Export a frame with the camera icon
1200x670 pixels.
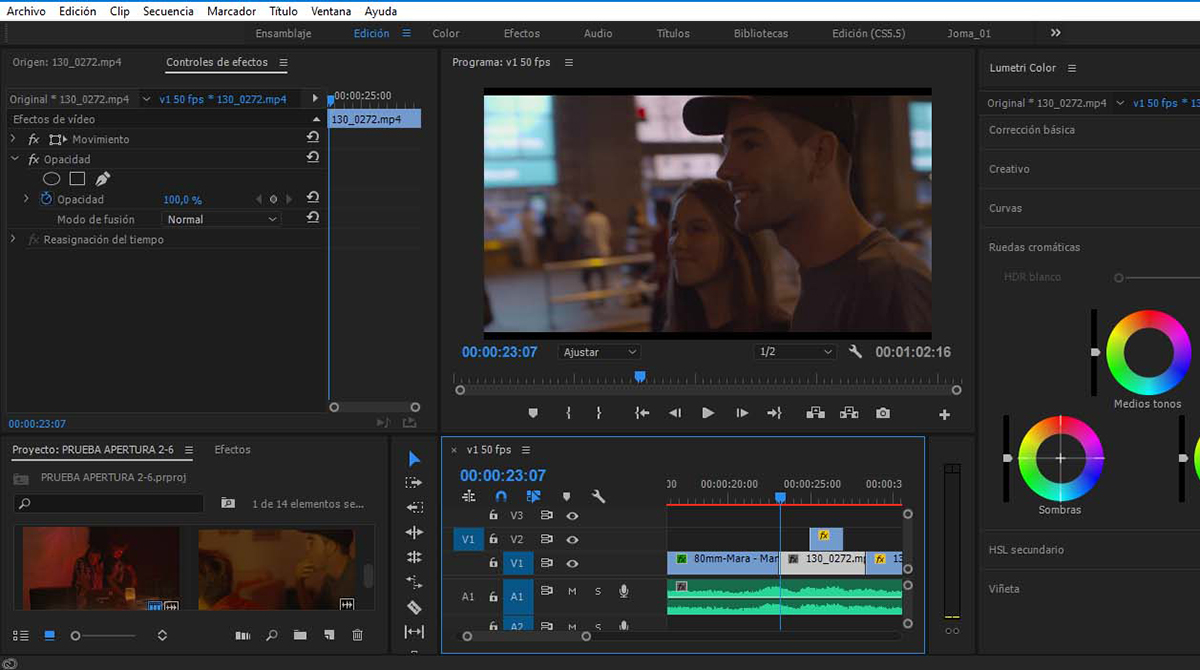coord(882,413)
